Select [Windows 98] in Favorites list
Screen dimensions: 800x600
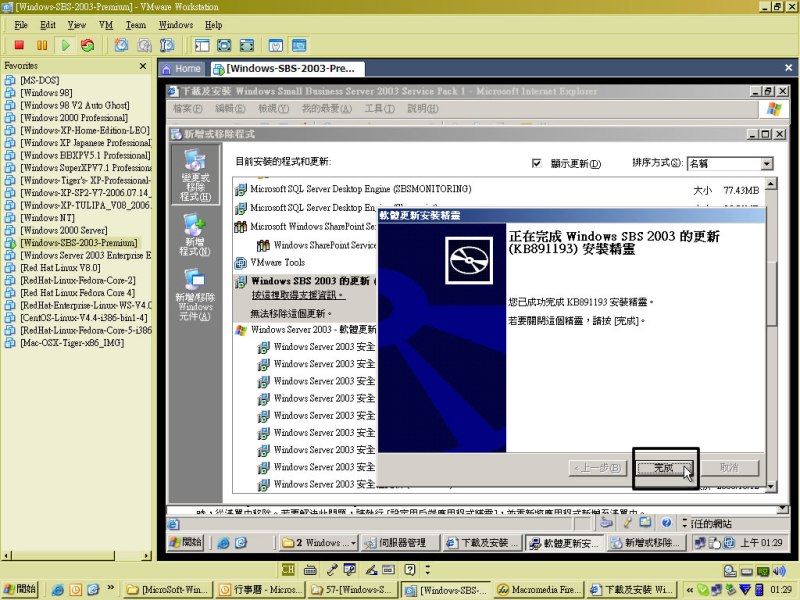pyautogui.click(x=46, y=93)
